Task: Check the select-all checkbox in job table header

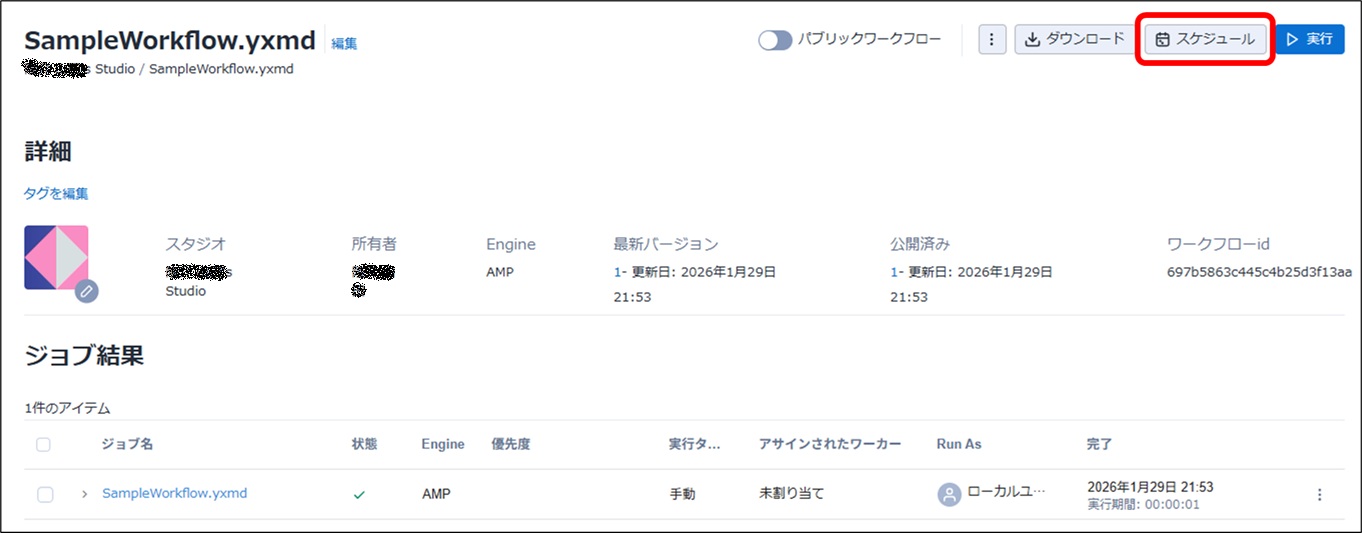Action: pos(44,444)
